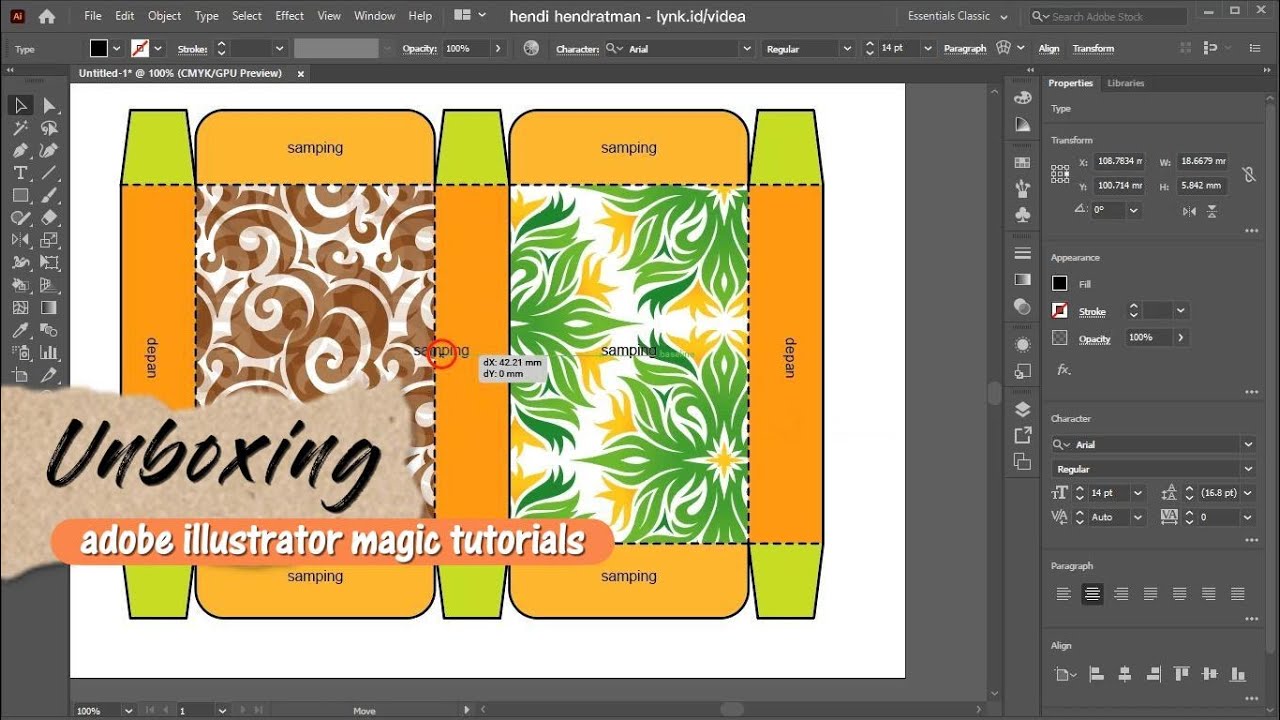
Task: Toggle constrain width and height proportions
Action: (x=1248, y=174)
